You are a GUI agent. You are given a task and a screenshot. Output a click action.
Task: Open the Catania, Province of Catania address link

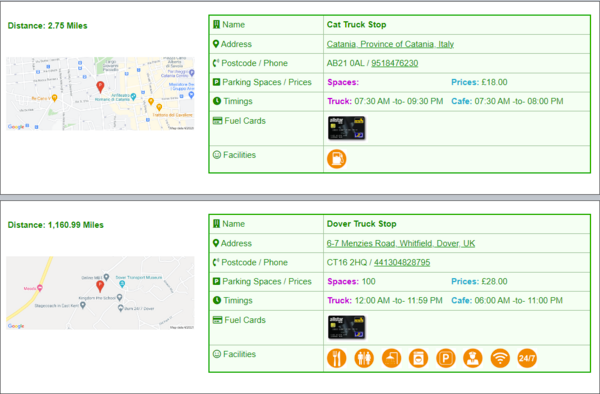pyautogui.click(x=390, y=44)
